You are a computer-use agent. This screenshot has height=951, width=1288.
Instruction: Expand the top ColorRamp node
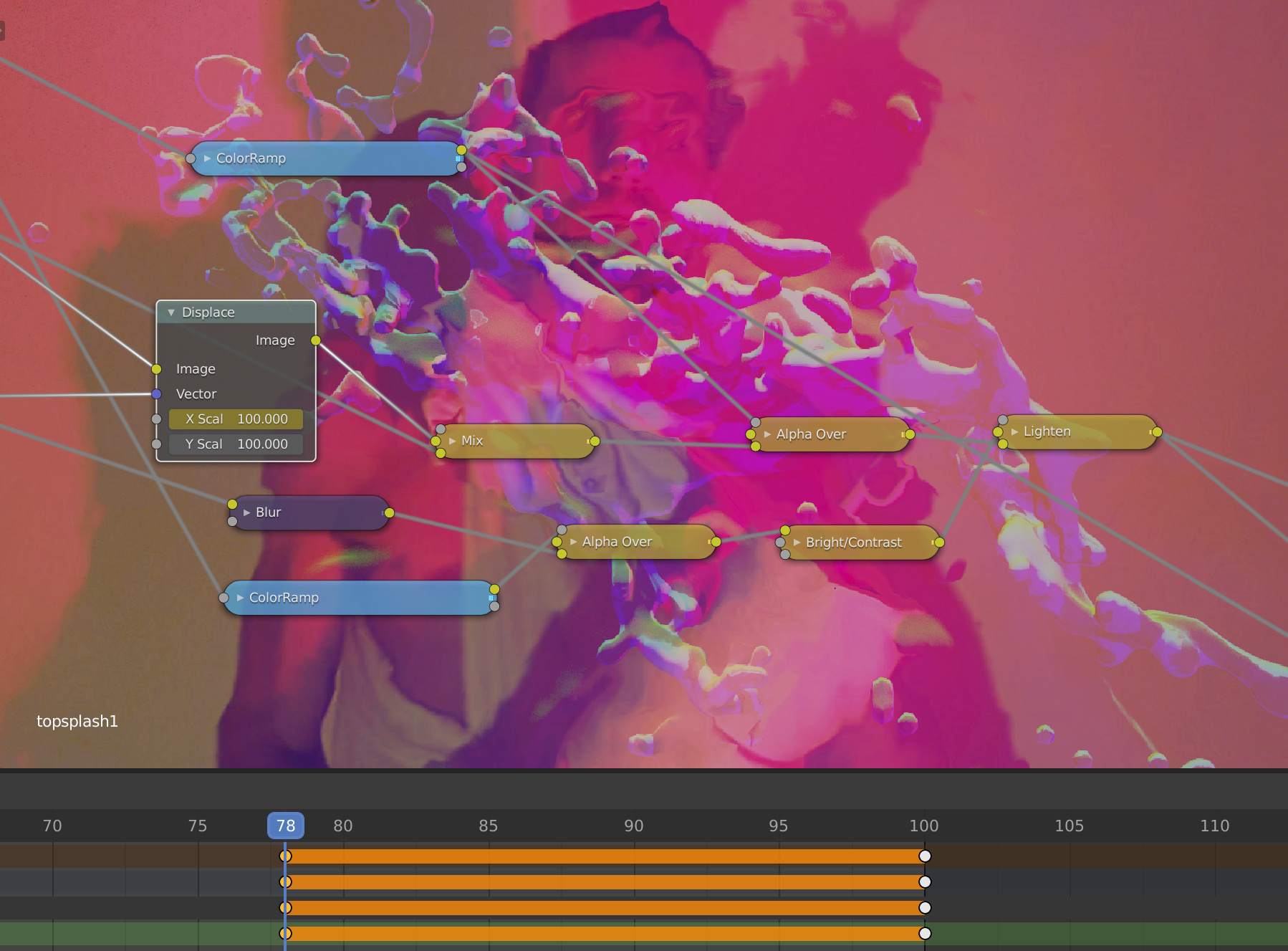pyautogui.click(x=207, y=158)
